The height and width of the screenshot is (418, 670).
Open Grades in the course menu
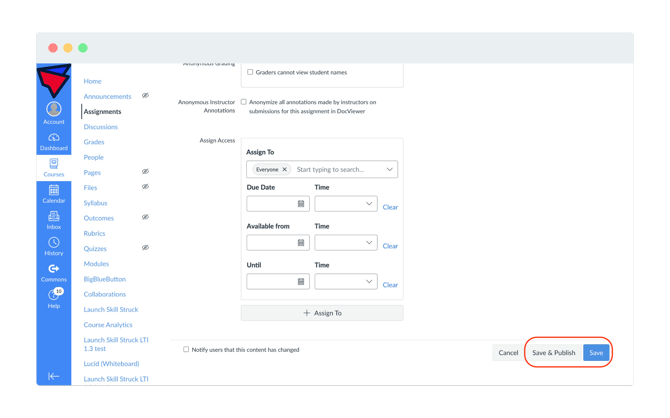click(x=94, y=142)
